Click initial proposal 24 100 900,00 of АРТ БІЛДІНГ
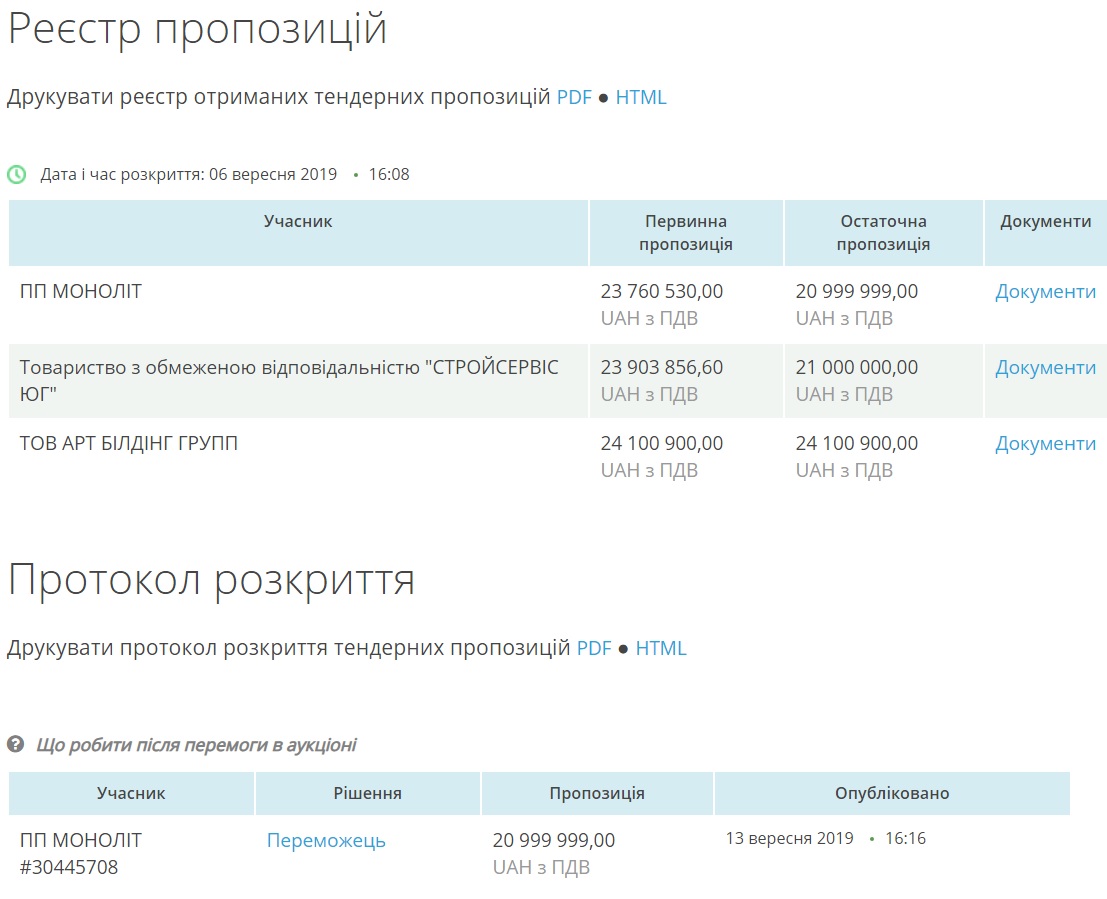 tap(662, 443)
